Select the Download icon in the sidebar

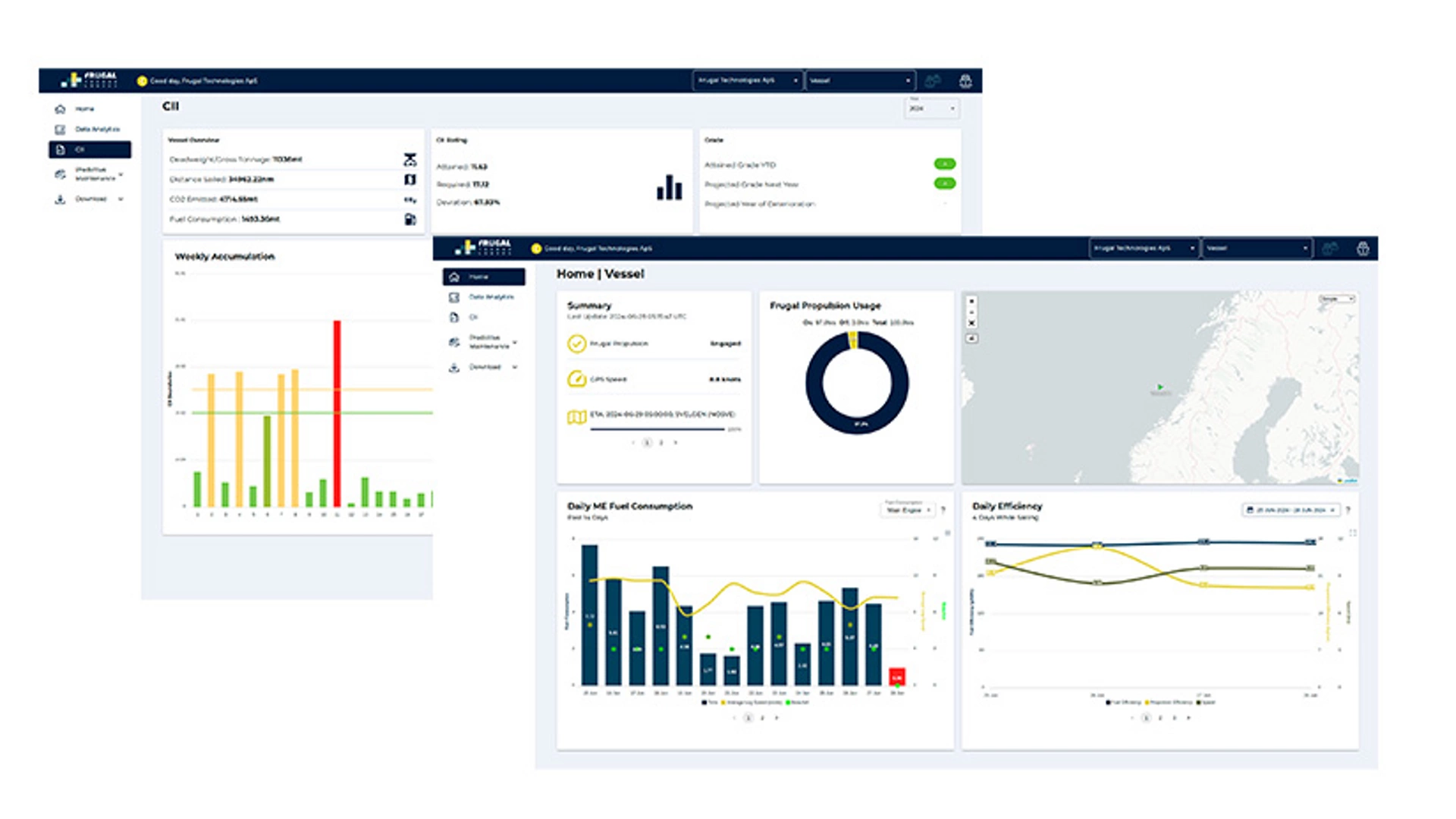point(455,366)
